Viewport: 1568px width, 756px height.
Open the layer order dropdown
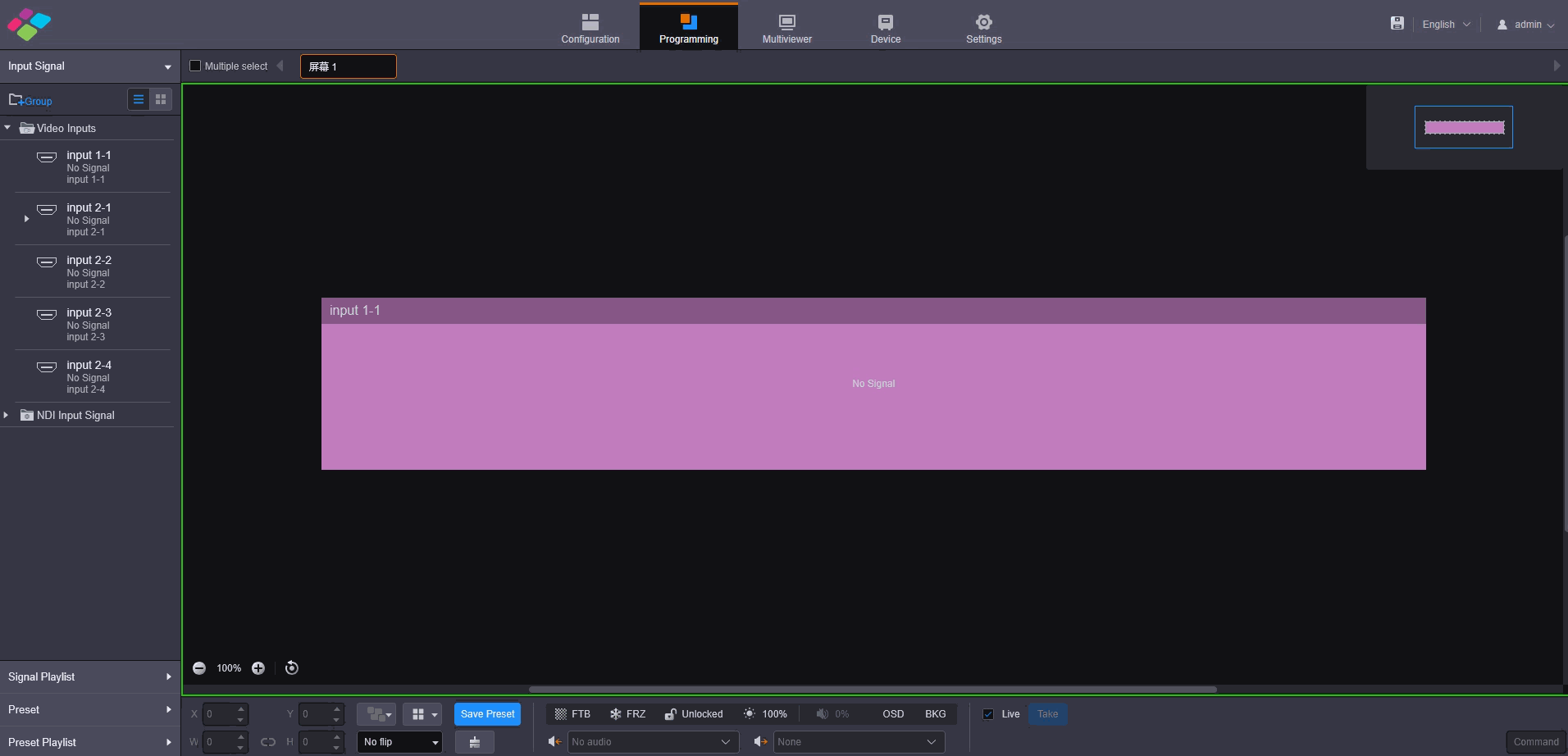pyautogui.click(x=376, y=714)
